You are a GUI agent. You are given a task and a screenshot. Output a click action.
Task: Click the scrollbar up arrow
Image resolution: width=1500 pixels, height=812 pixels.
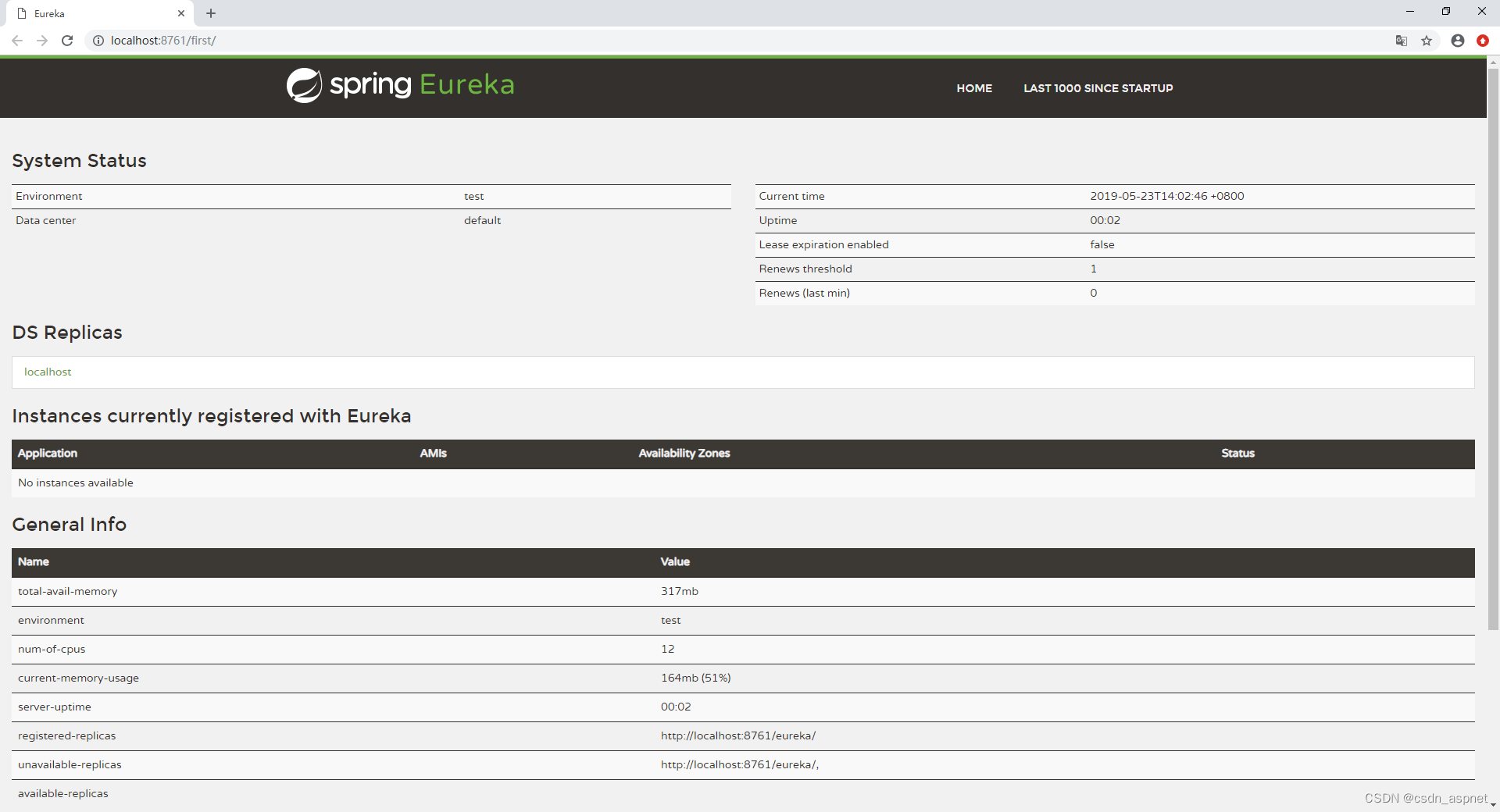pos(1493,62)
